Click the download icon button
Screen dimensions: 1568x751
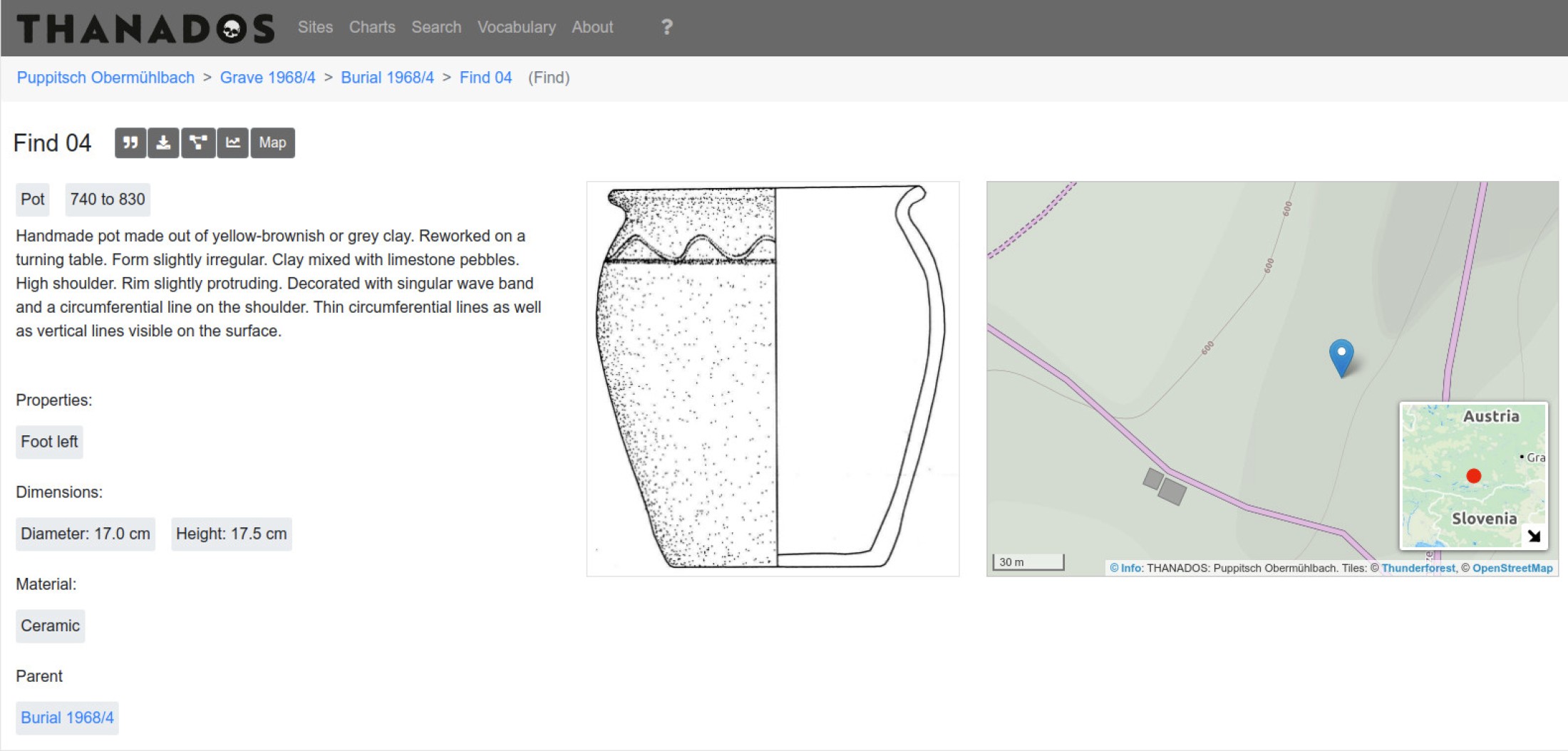(x=163, y=143)
